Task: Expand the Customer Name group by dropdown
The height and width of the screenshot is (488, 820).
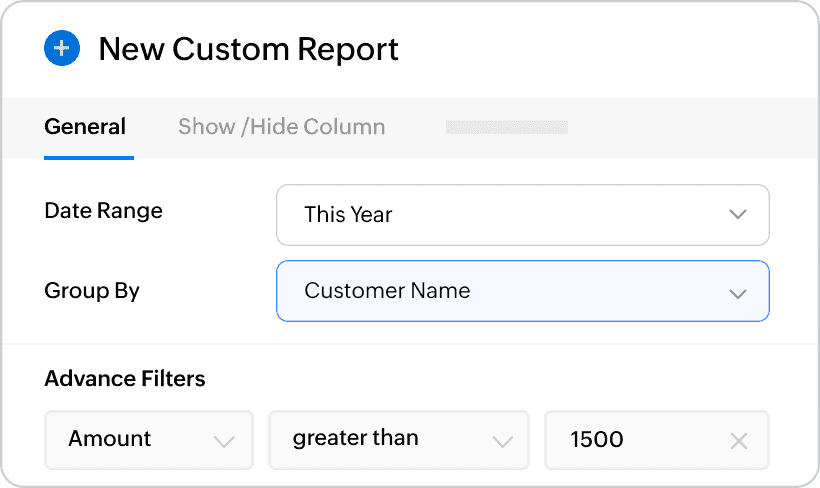Action: pyautogui.click(x=522, y=292)
